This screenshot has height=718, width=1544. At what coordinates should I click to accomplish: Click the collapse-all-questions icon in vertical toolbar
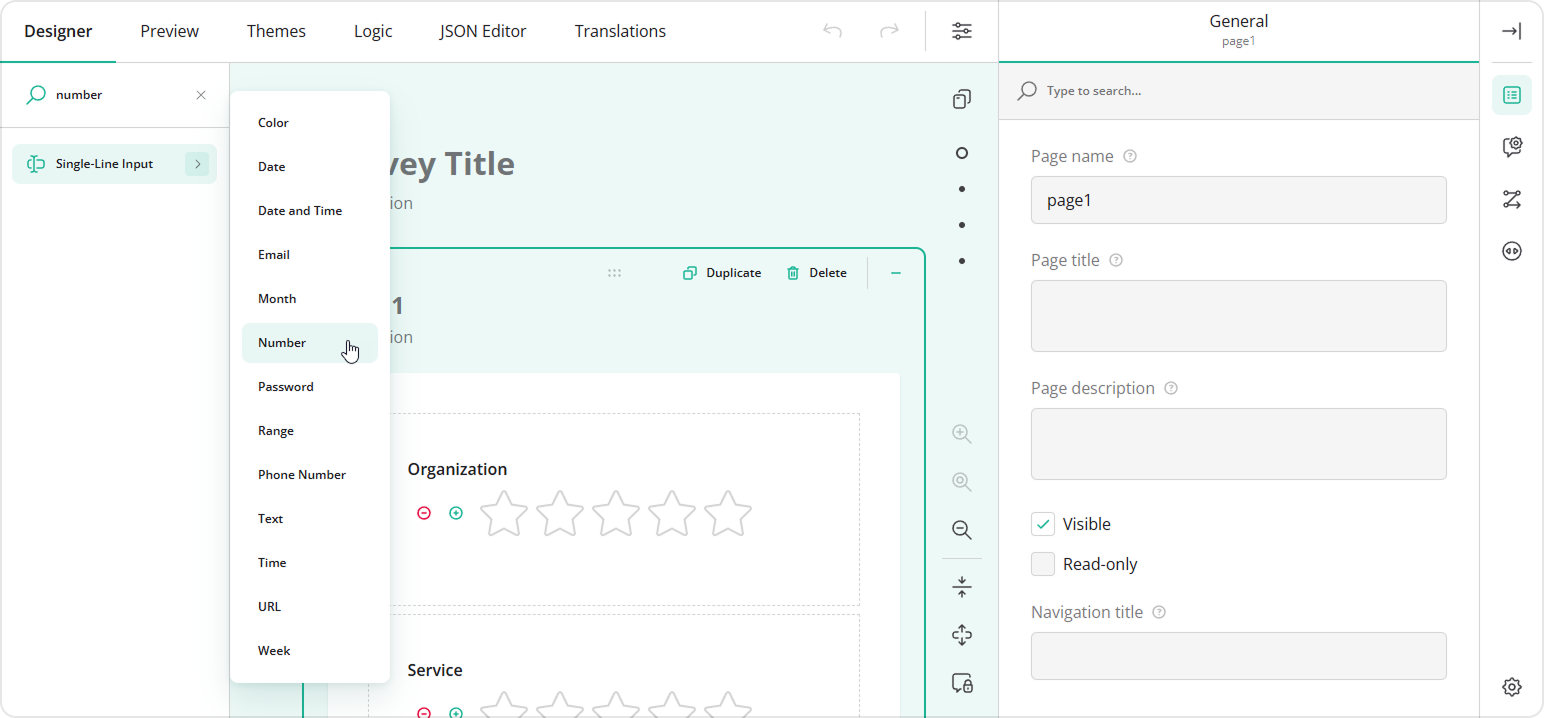(x=961, y=586)
